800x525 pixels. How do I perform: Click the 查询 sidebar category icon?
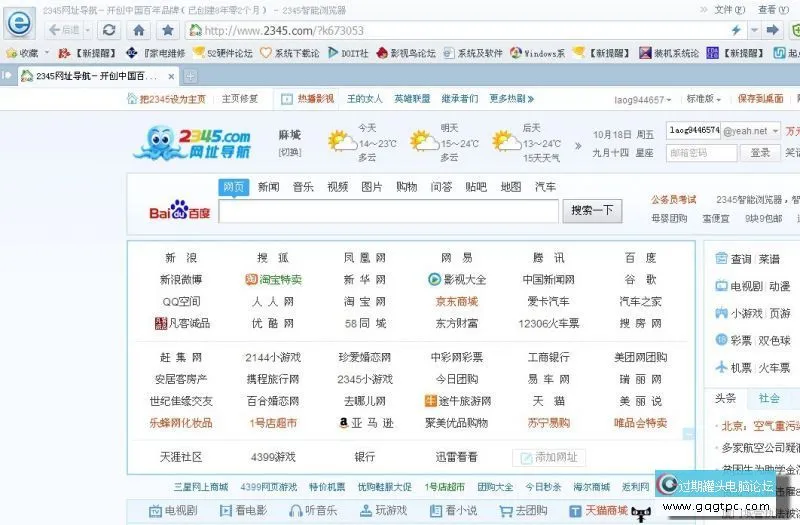click(721, 259)
